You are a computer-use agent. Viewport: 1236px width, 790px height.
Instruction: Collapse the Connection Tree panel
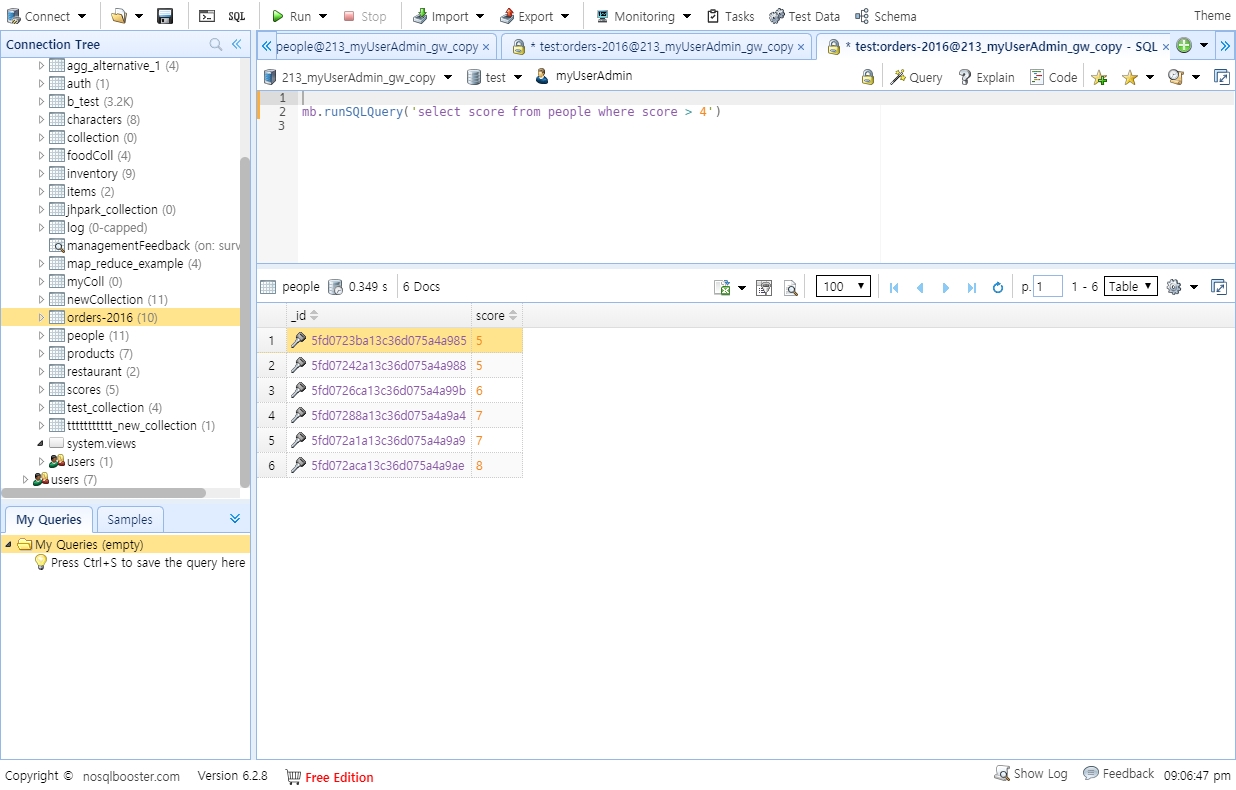coord(237,44)
